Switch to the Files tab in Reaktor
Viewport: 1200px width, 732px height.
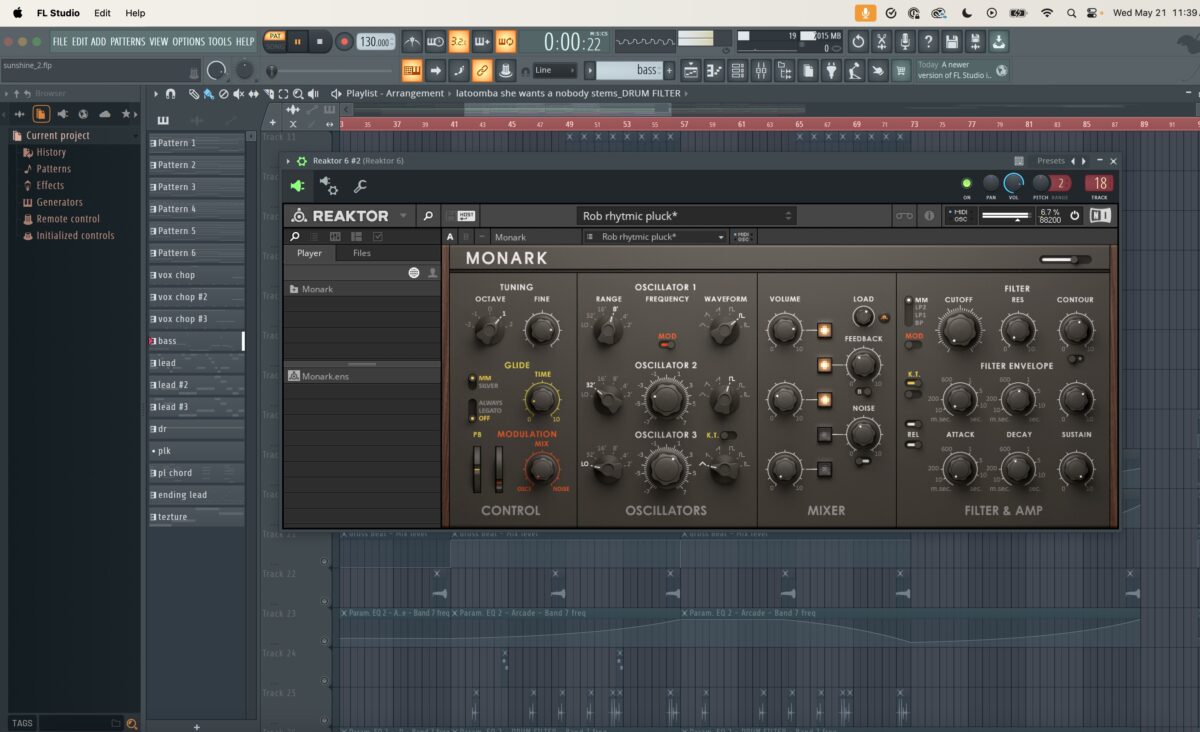click(362, 253)
